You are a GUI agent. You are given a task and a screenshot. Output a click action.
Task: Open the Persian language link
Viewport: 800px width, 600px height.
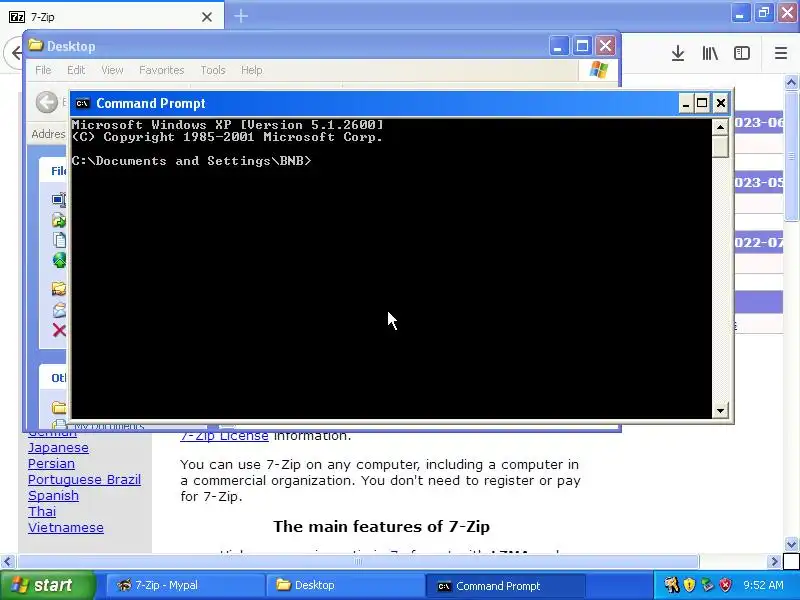(x=51, y=463)
